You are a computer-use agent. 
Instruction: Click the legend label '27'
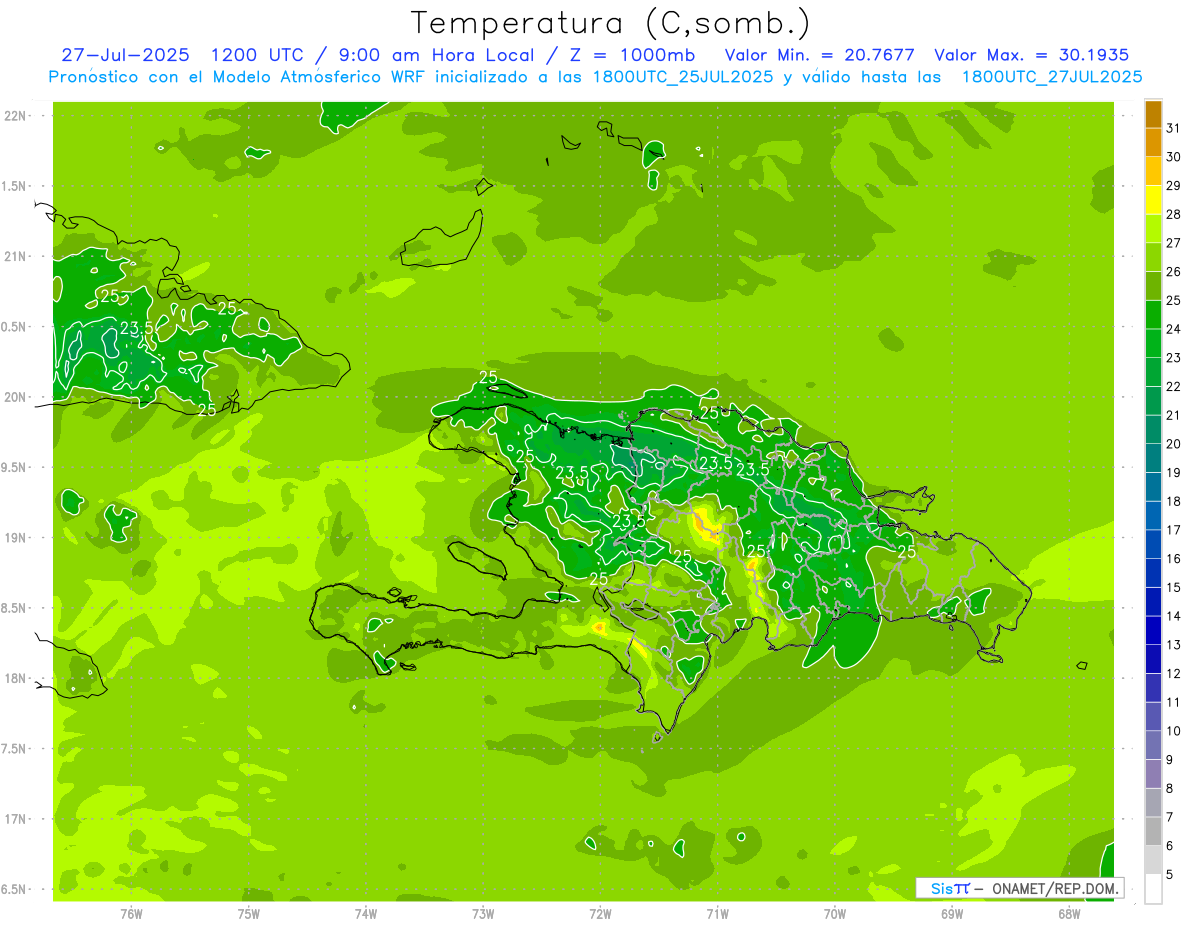tap(1174, 243)
